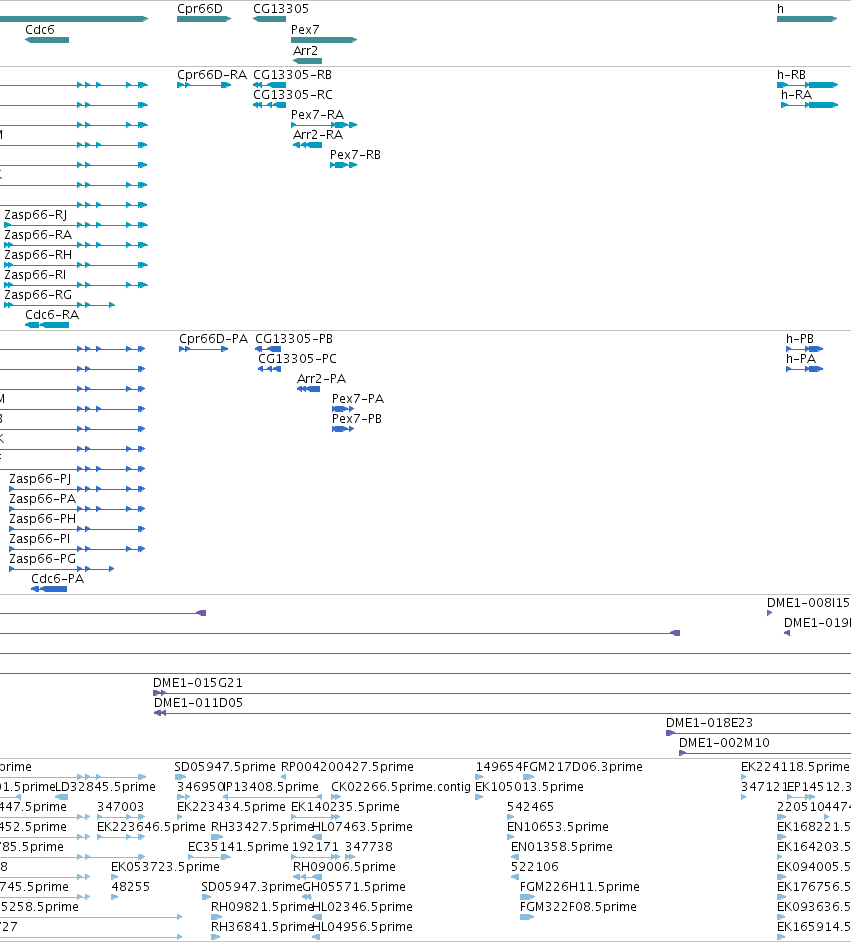Click protein Zasp66-PA
The image size is (851, 942).
(77, 509)
